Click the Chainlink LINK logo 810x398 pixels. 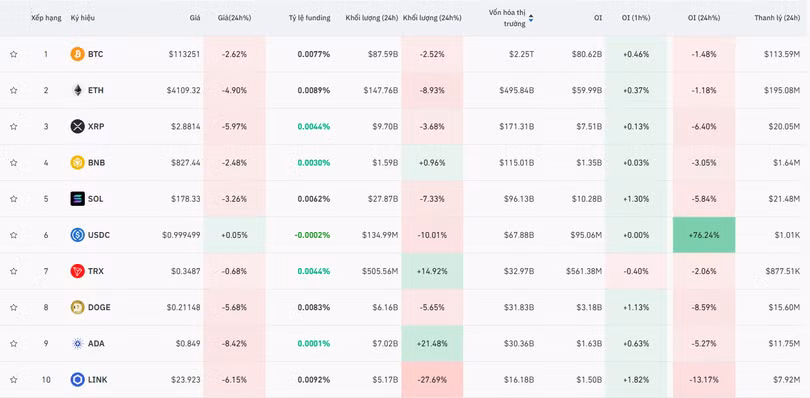coord(77,379)
